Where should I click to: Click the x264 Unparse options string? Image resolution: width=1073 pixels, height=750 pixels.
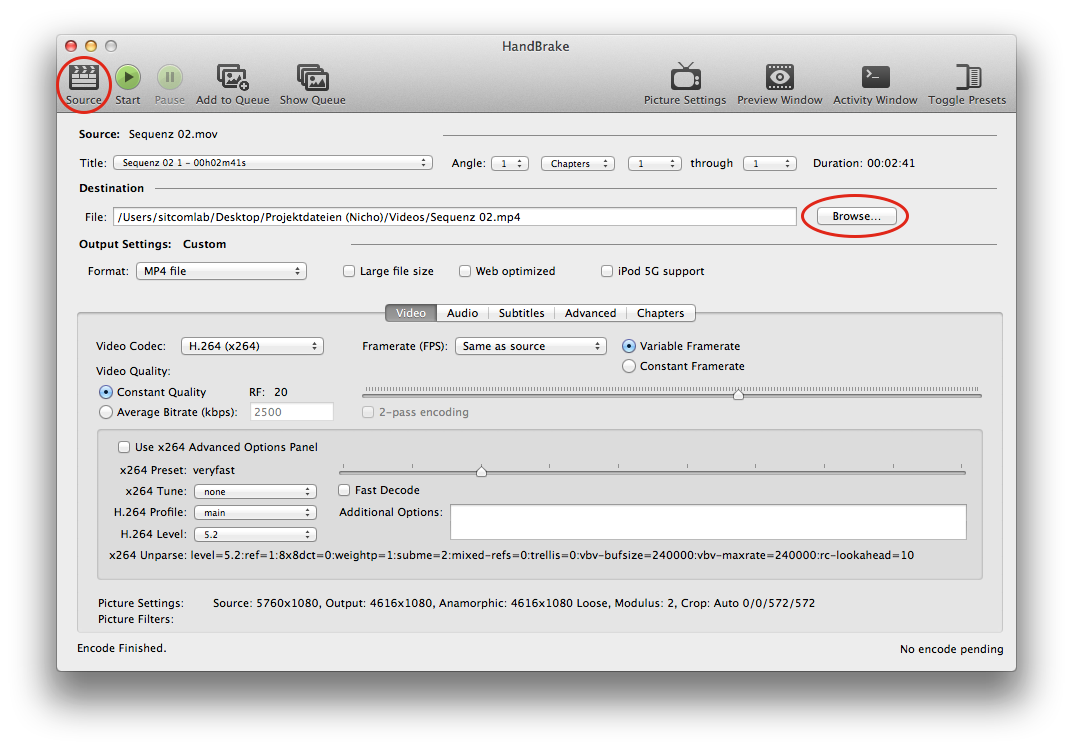552,555
